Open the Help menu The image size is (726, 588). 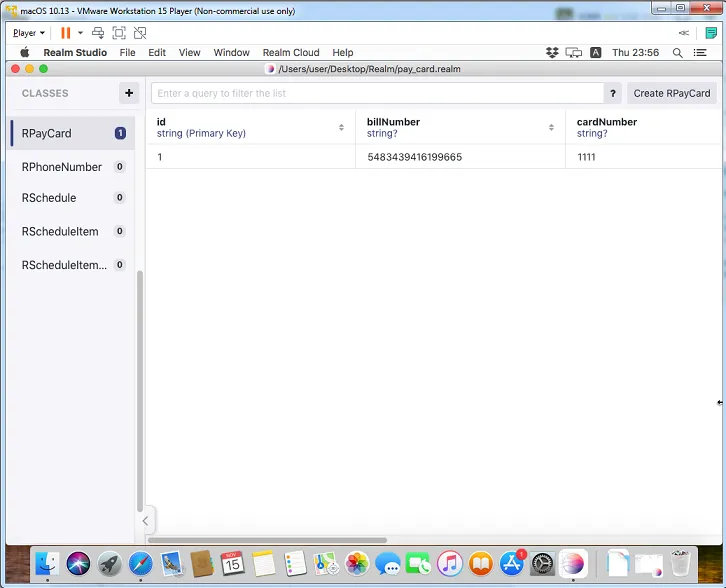click(x=343, y=52)
